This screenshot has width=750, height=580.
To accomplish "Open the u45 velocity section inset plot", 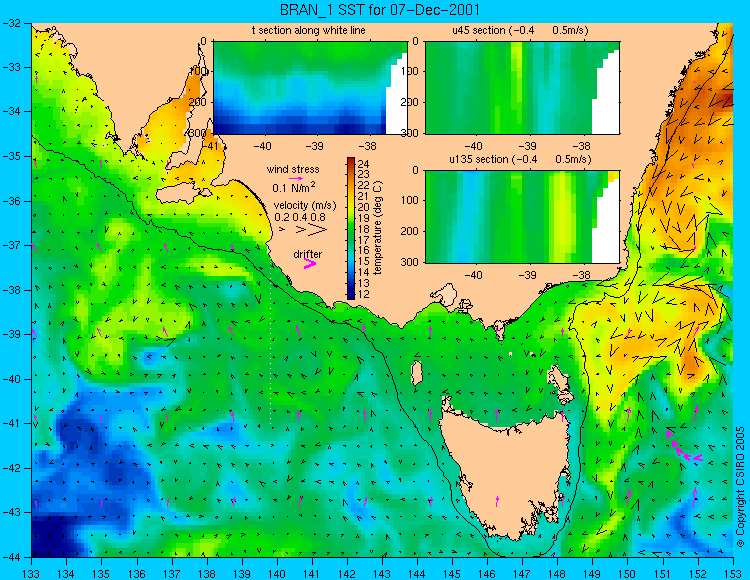I will pos(522,88).
